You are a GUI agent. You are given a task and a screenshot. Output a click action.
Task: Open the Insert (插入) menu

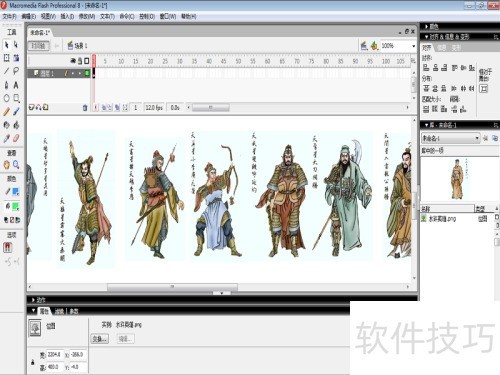click(67, 16)
